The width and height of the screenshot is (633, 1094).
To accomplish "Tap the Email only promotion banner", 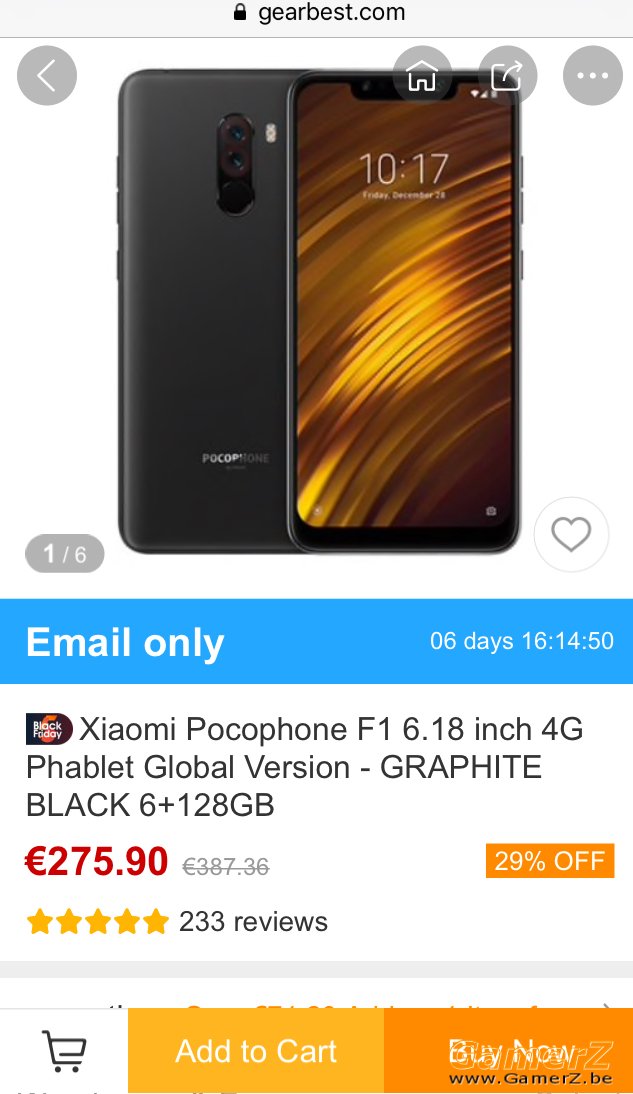I will pos(316,641).
